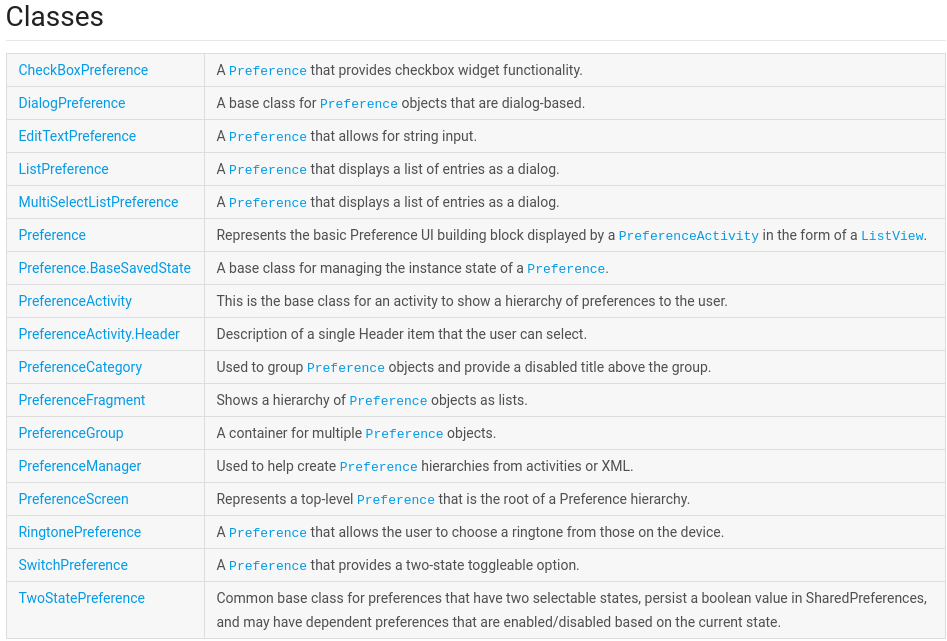Select the PreferenceGroup link
The height and width of the screenshot is (641, 947).
[x=71, y=433]
